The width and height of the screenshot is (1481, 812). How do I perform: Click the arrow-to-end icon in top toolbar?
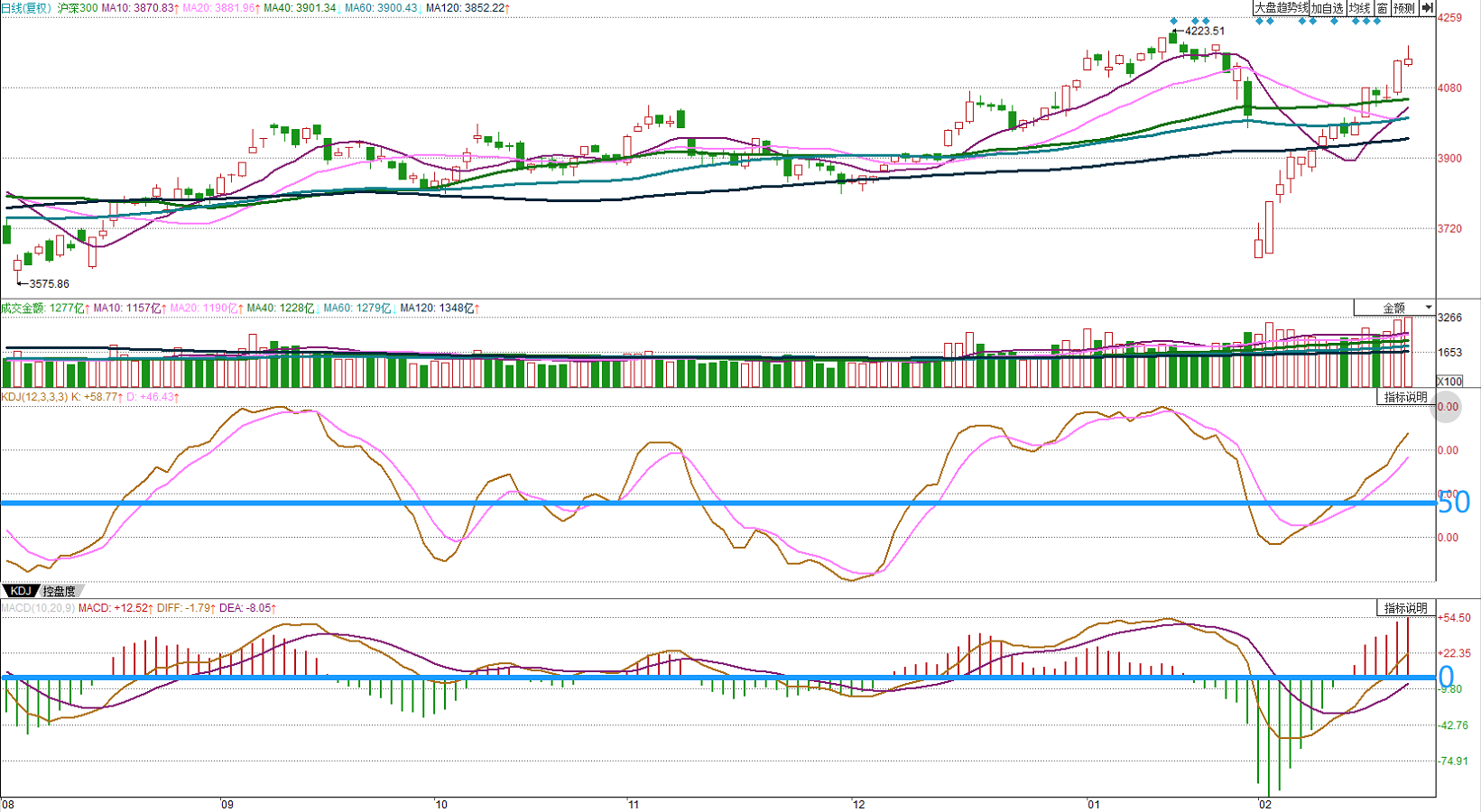tap(1427, 8)
